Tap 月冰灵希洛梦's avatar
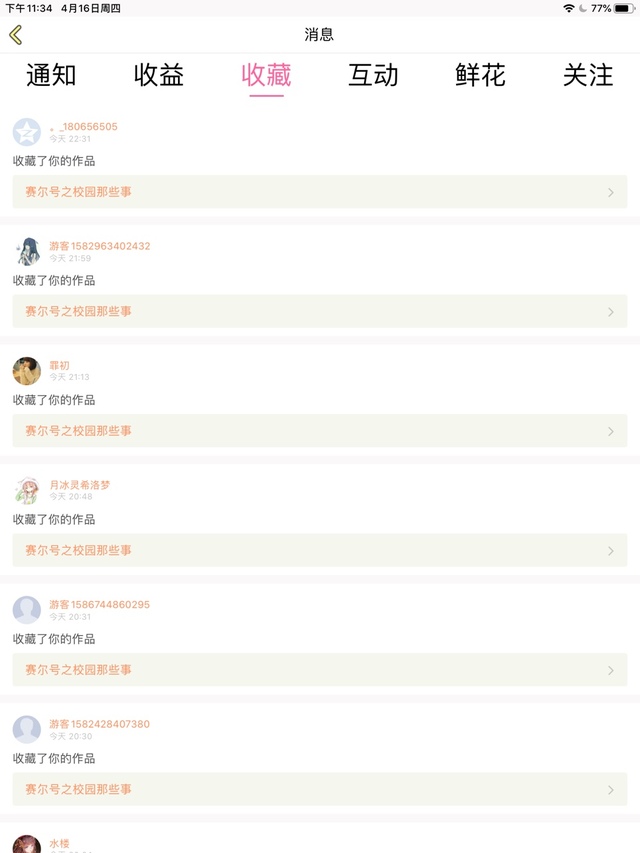This screenshot has height=853, width=640. tap(27, 490)
